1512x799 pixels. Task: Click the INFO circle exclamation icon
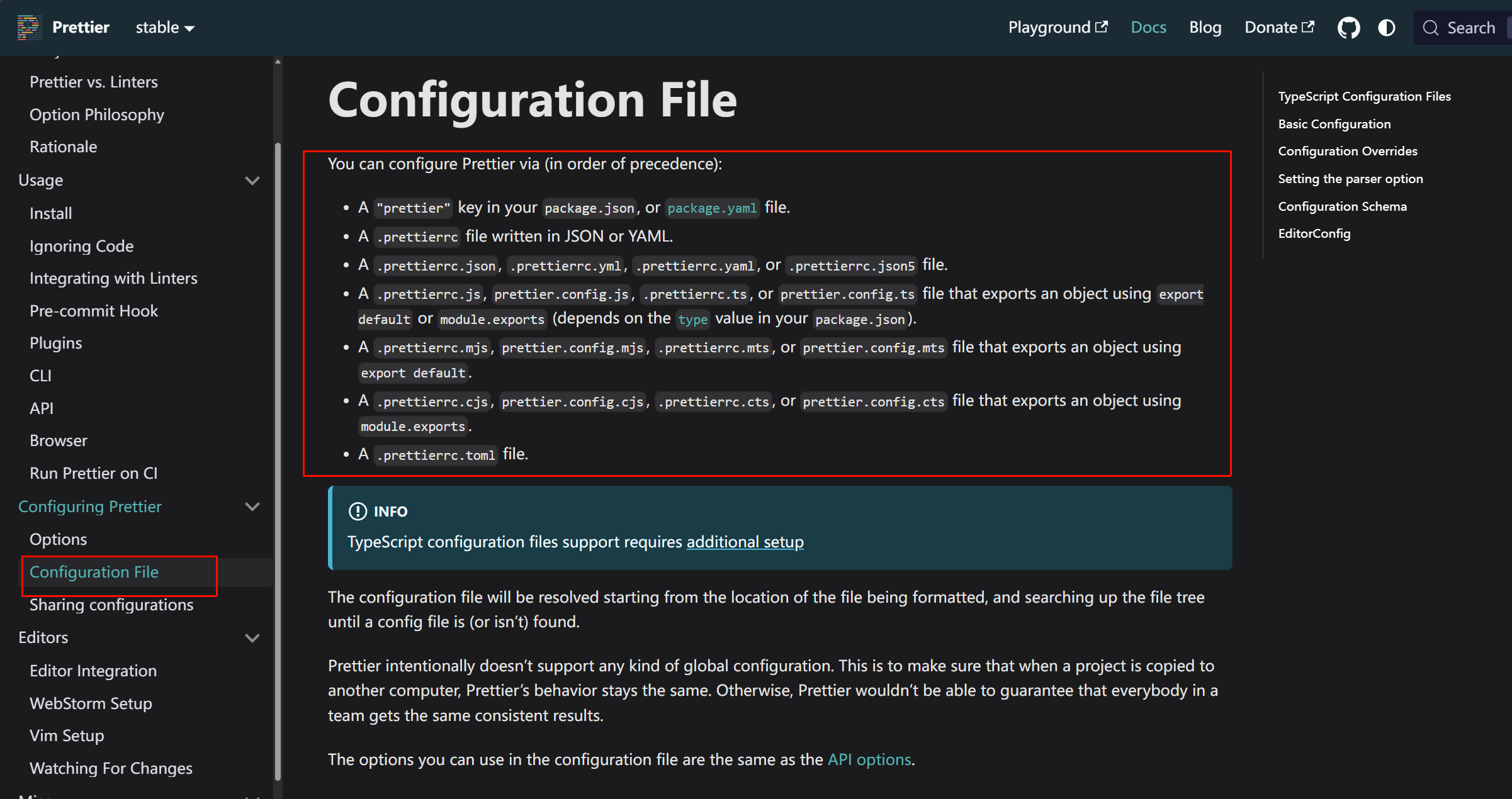tap(358, 511)
